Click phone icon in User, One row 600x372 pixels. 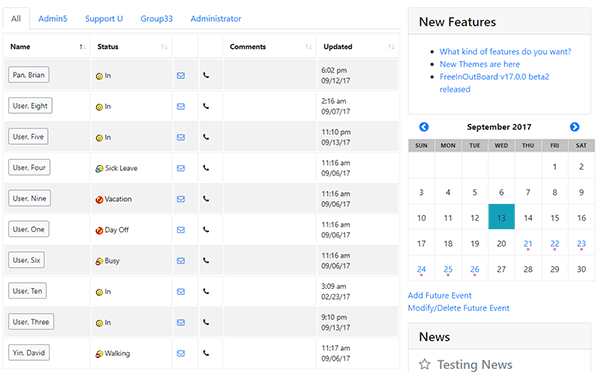pos(206,230)
